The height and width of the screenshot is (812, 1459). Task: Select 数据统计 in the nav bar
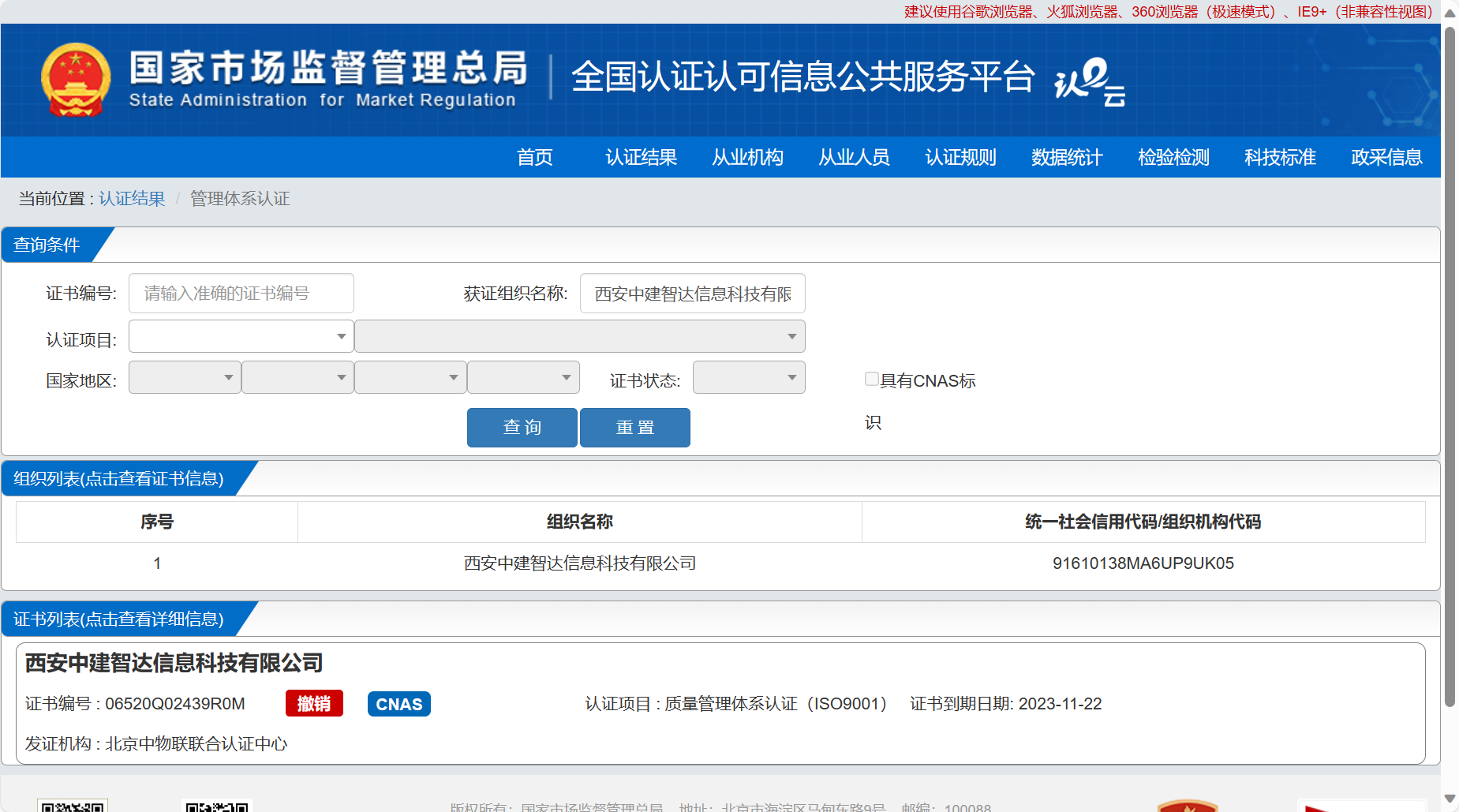pyautogui.click(x=1067, y=157)
